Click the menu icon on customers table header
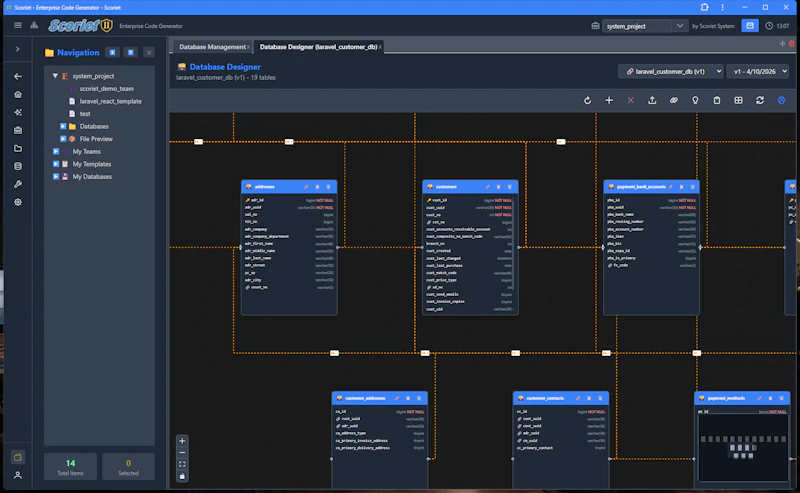Image resolution: width=800 pixels, height=493 pixels. pos(509,187)
